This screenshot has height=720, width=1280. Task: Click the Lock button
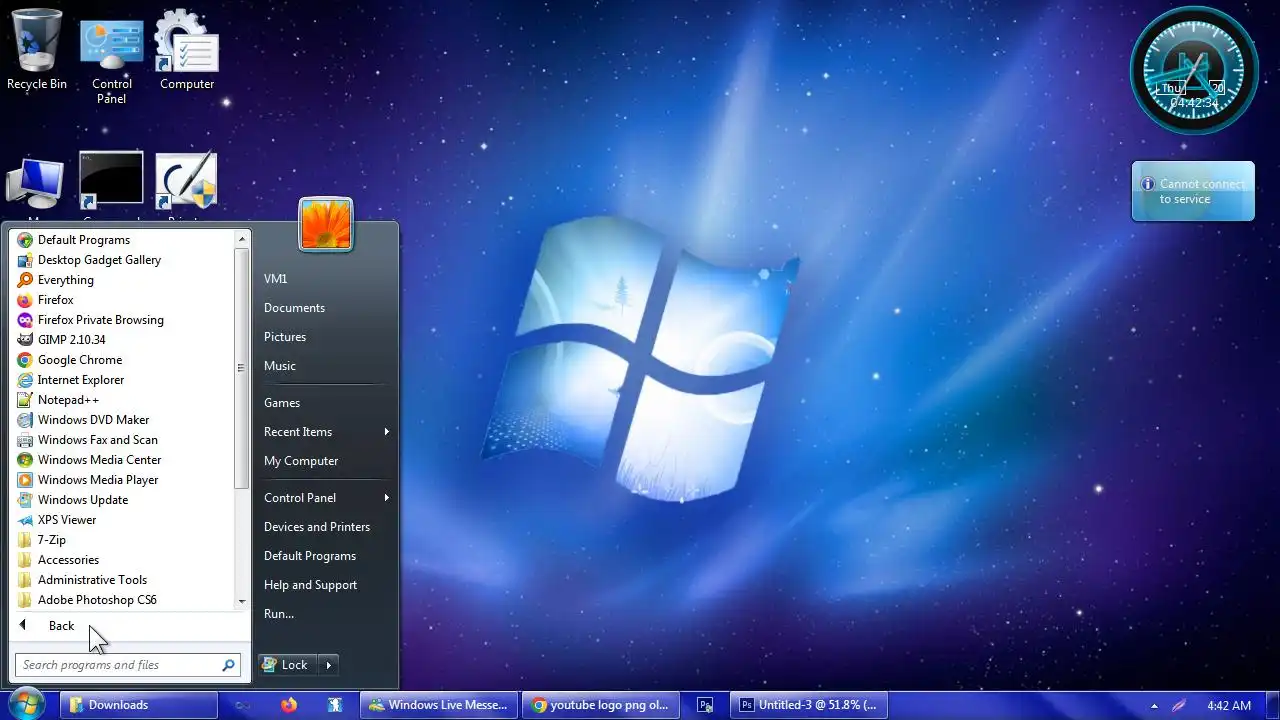[x=288, y=665]
